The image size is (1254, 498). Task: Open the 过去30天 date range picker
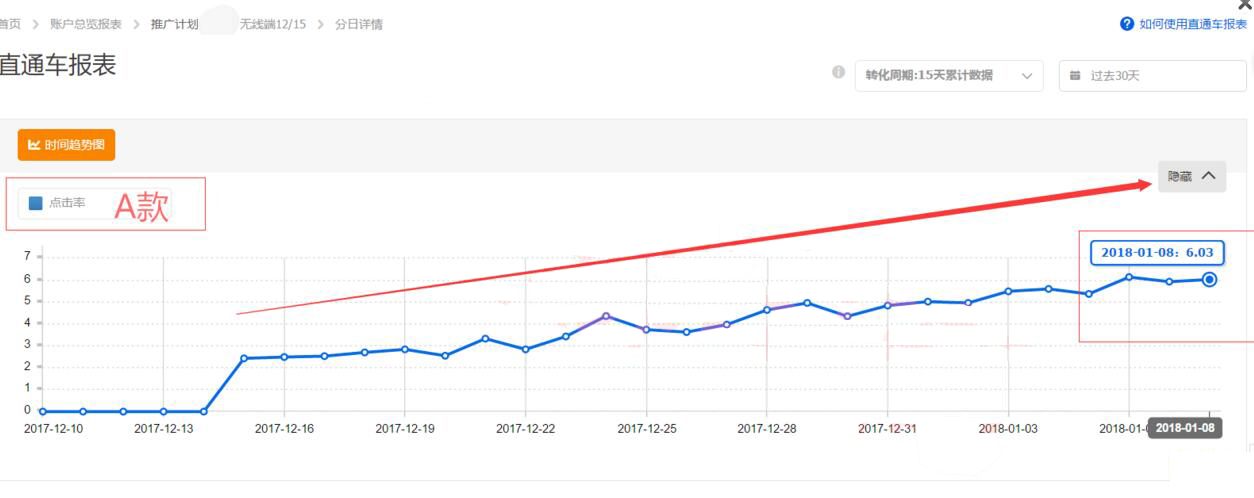[x=1152, y=76]
